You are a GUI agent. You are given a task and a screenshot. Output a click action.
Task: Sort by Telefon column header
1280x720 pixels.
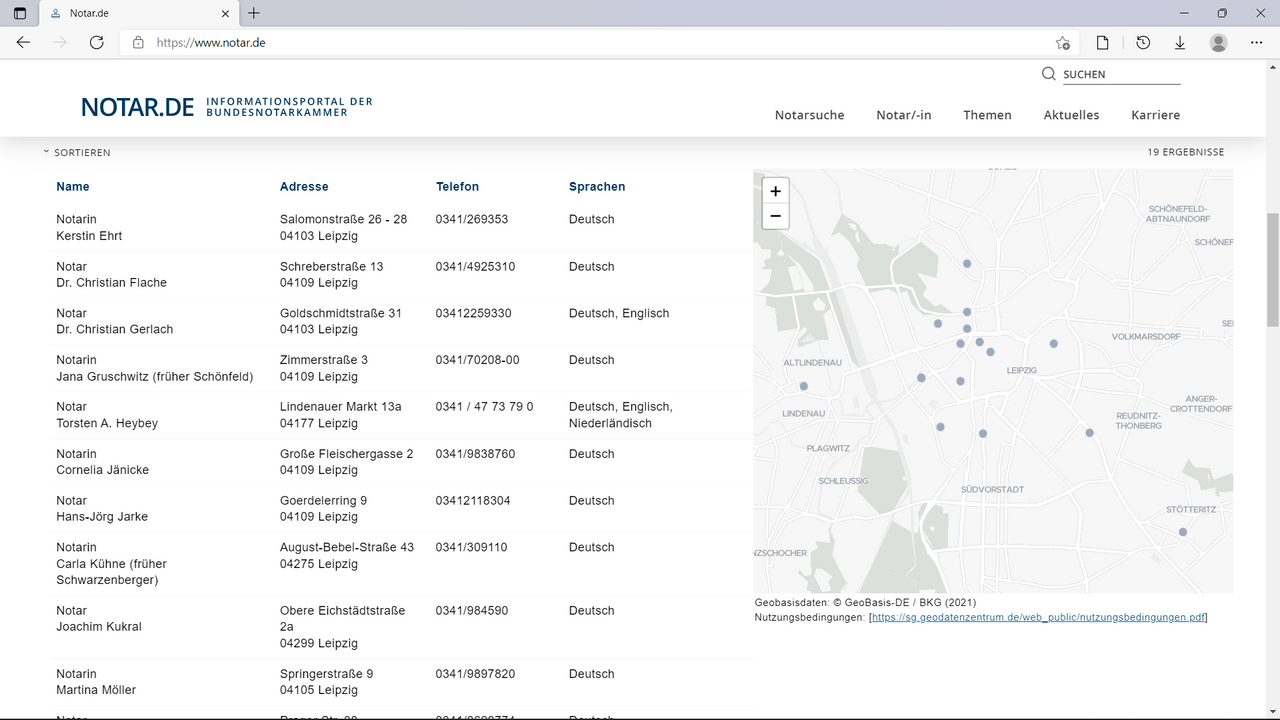click(x=457, y=187)
